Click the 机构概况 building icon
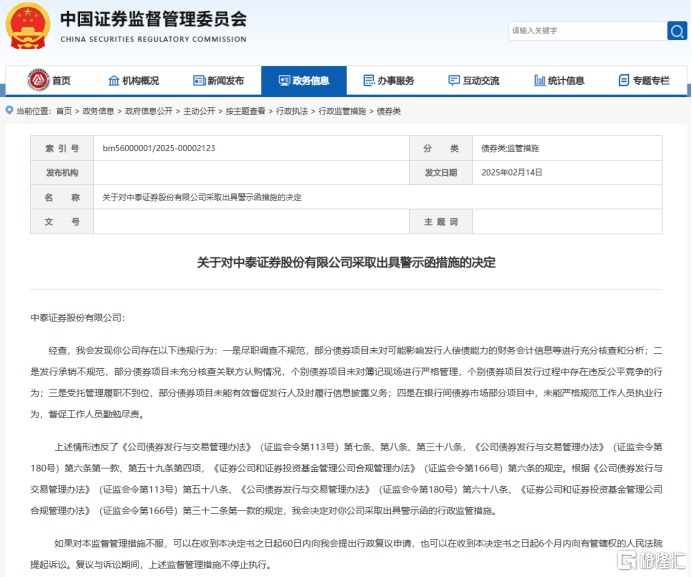 [113, 80]
